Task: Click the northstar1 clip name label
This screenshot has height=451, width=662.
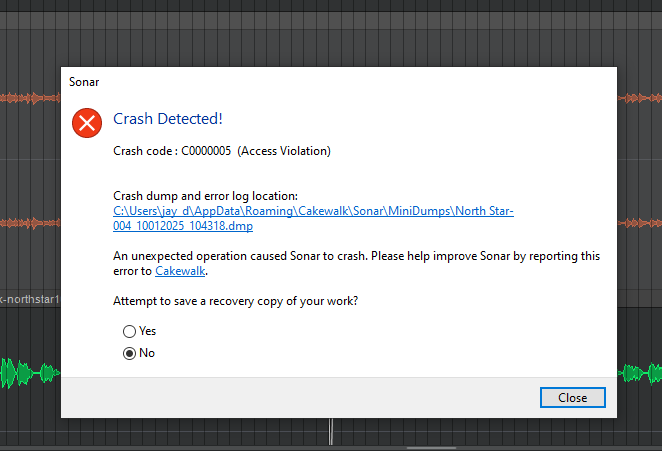Action: 30,299
